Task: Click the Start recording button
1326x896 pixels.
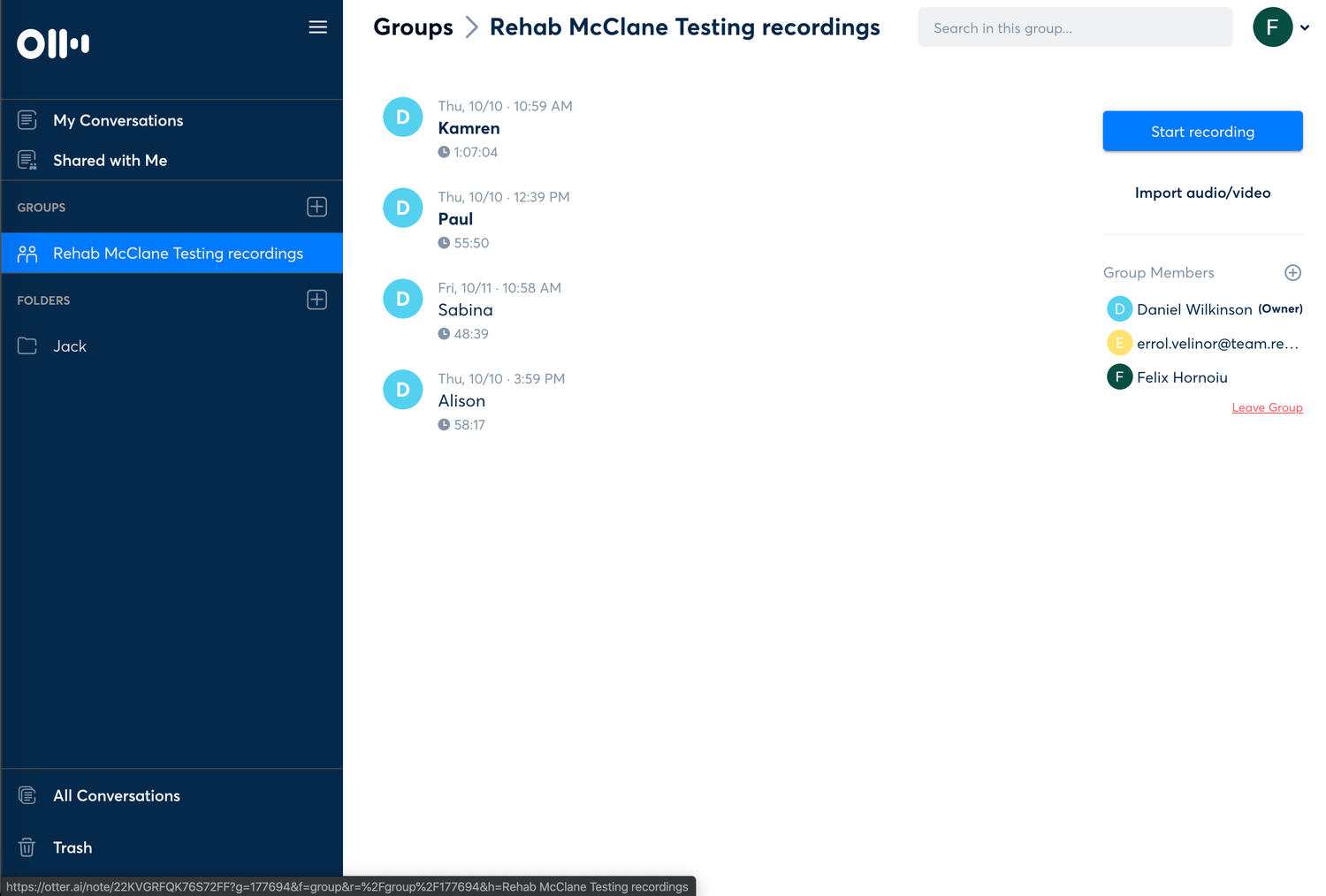Action: 1202,131
